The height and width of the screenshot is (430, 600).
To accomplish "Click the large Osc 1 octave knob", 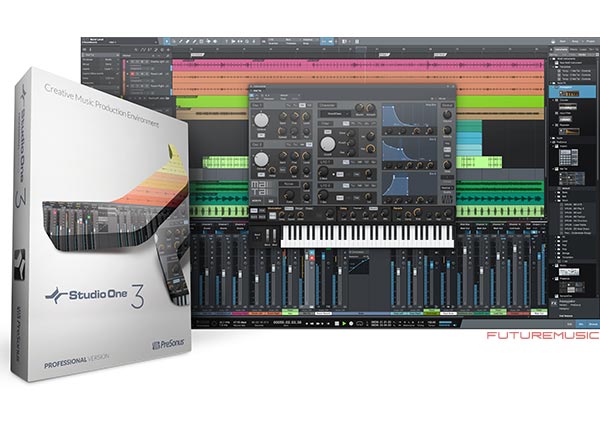I will (x=261, y=120).
